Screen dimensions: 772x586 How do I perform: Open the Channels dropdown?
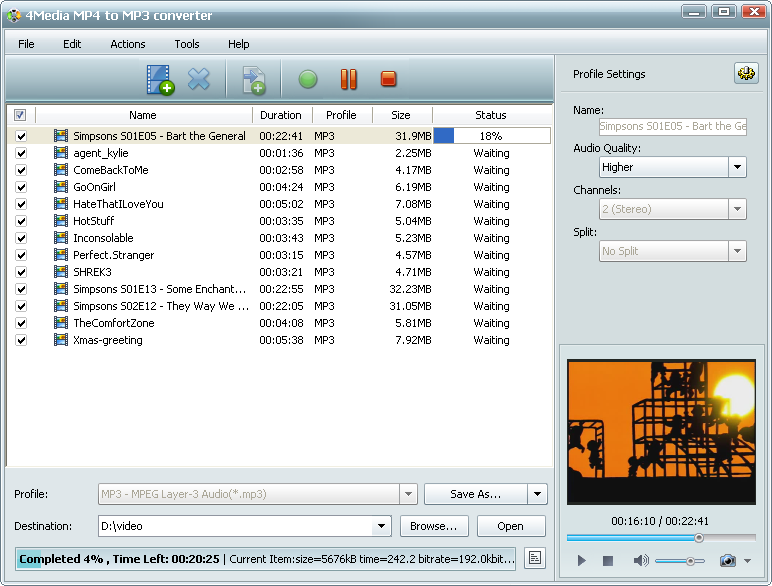pos(737,209)
